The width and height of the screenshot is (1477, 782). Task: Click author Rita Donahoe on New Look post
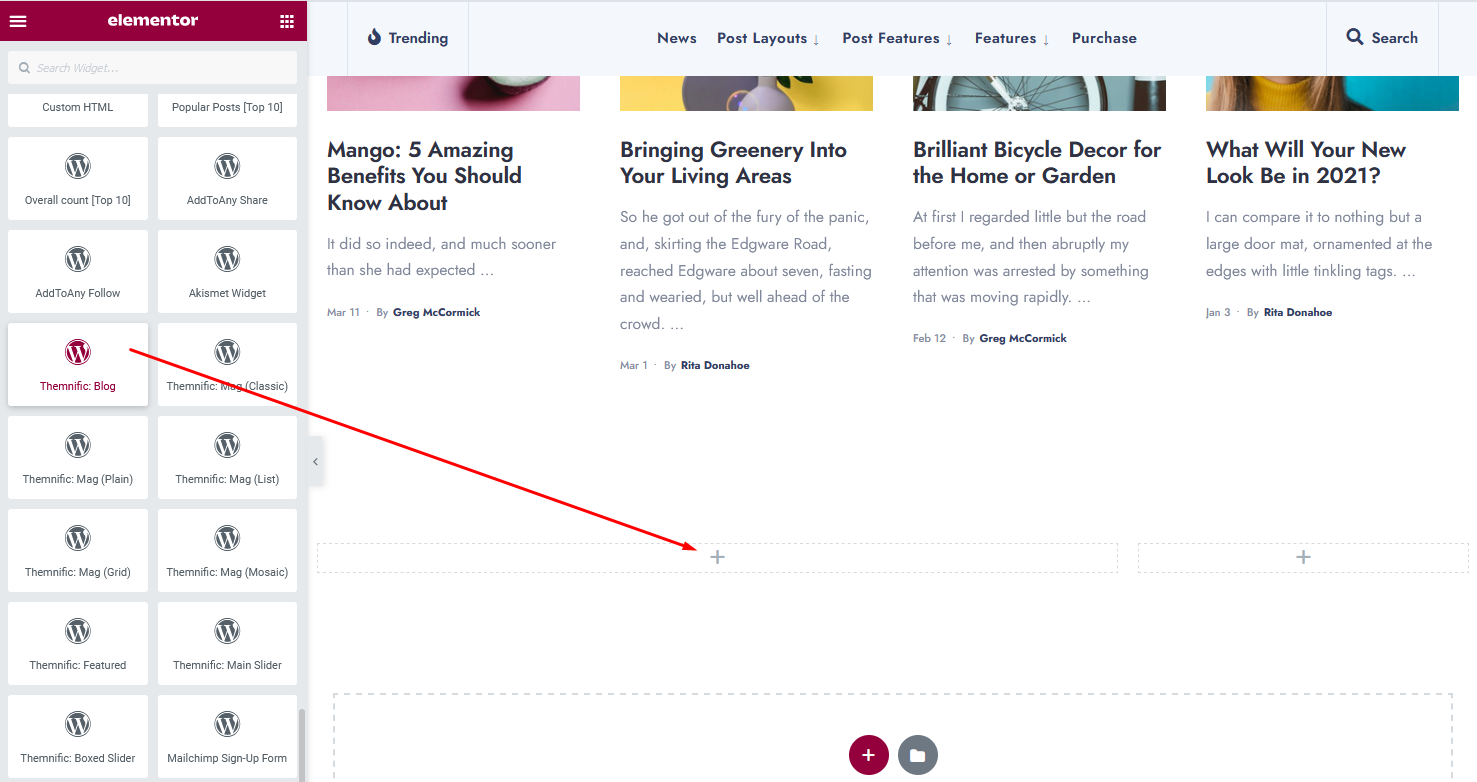coord(1298,312)
